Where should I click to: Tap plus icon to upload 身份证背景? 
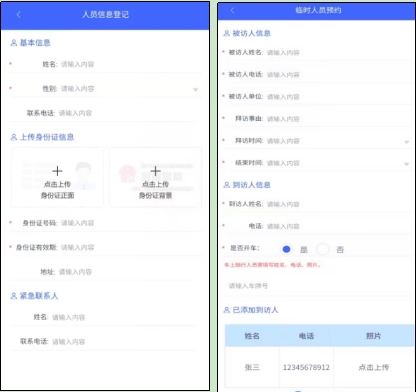(155, 171)
